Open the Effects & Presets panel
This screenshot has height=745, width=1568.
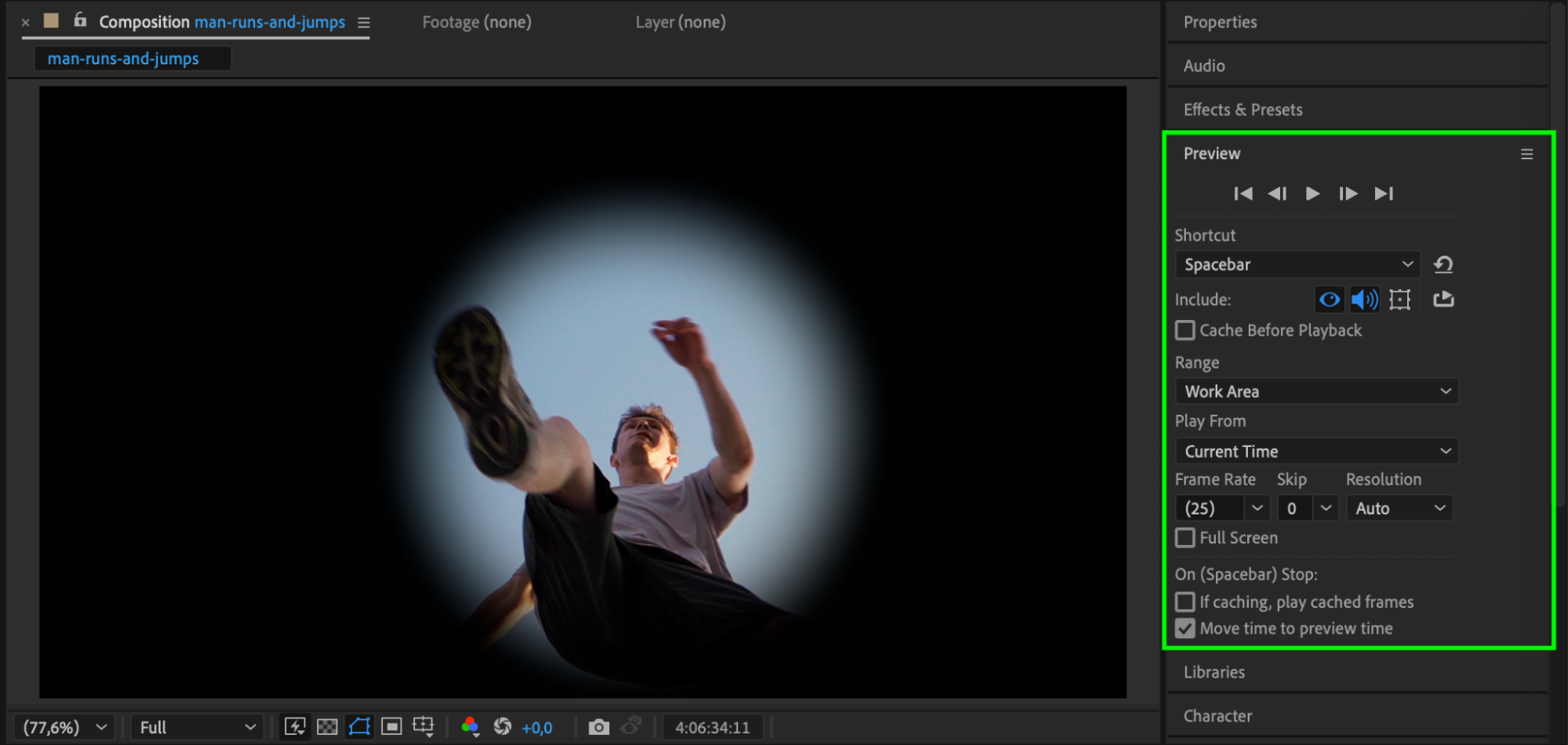coord(1242,110)
